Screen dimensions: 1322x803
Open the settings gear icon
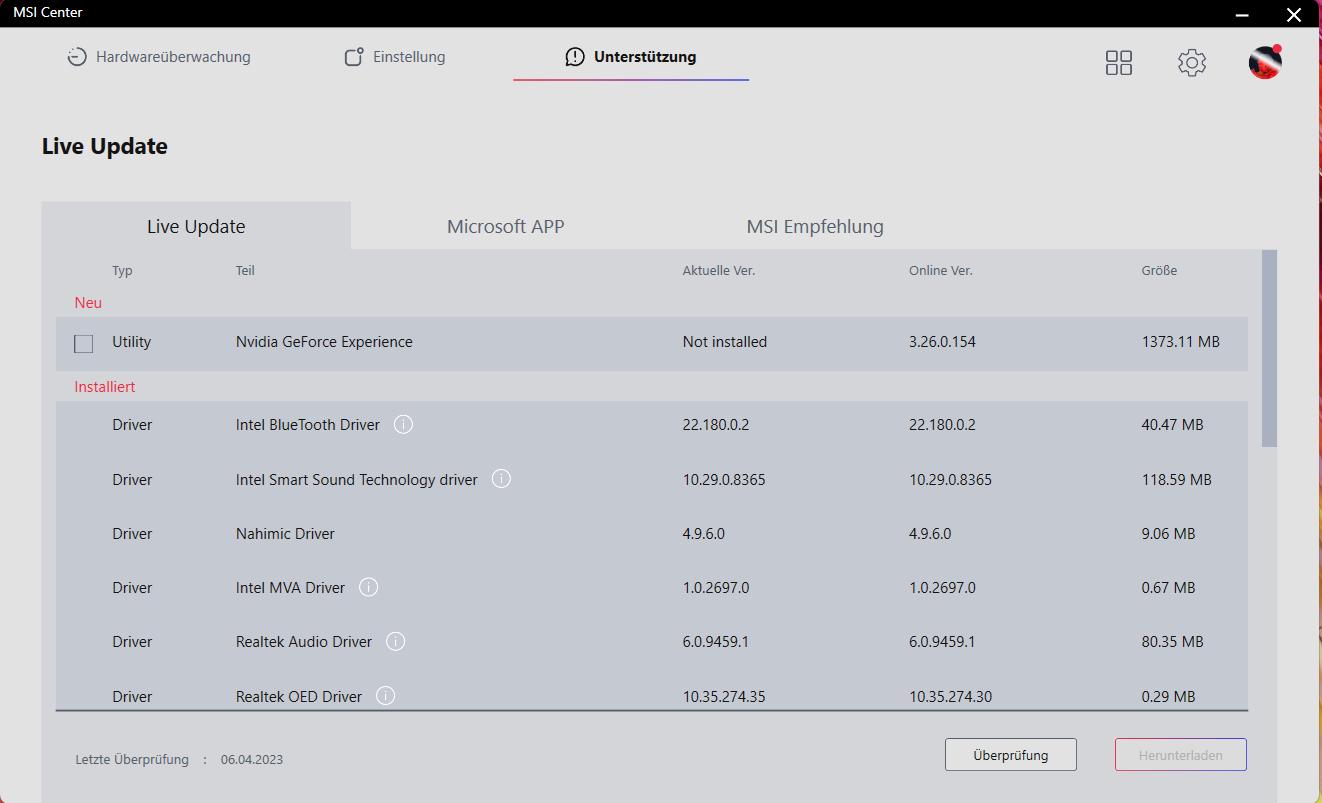(x=1192, y=63)
